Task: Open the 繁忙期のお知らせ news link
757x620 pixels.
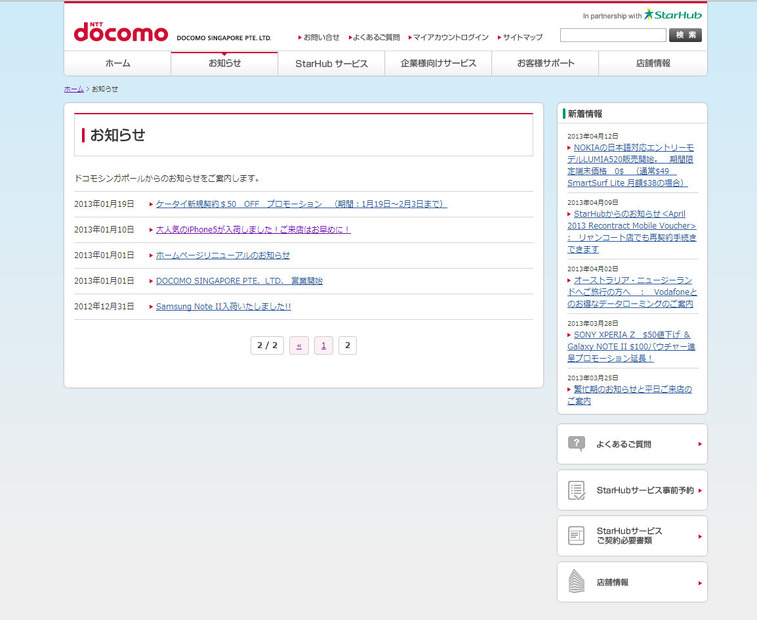Action: 630,395
